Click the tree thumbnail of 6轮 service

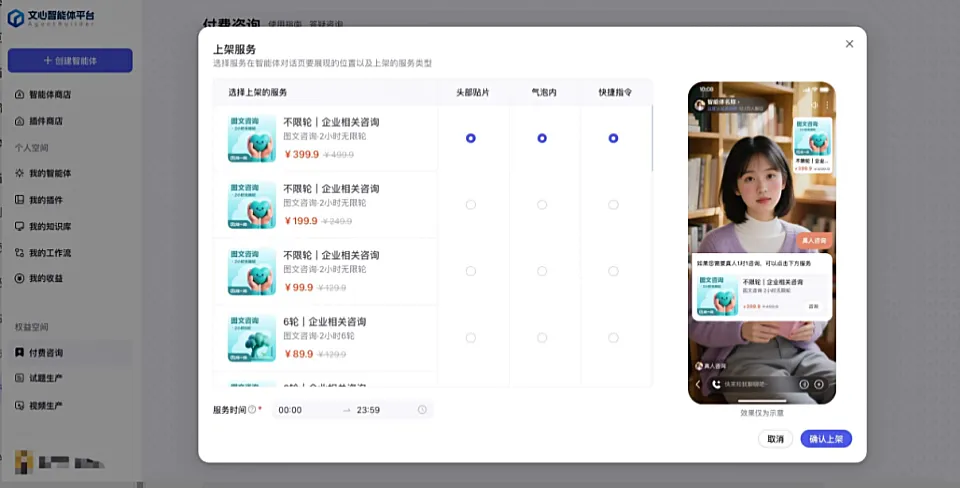coord(252,338)
